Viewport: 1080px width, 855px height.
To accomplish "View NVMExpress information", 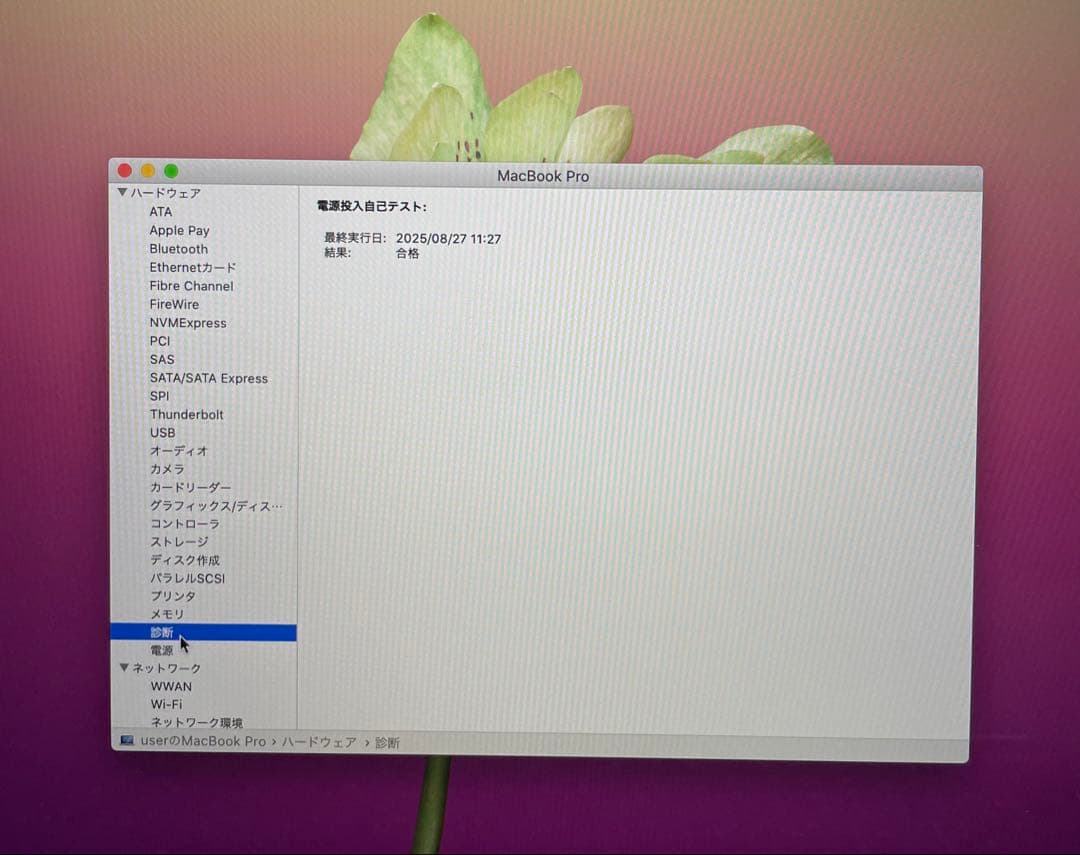I will coord(187,323).
